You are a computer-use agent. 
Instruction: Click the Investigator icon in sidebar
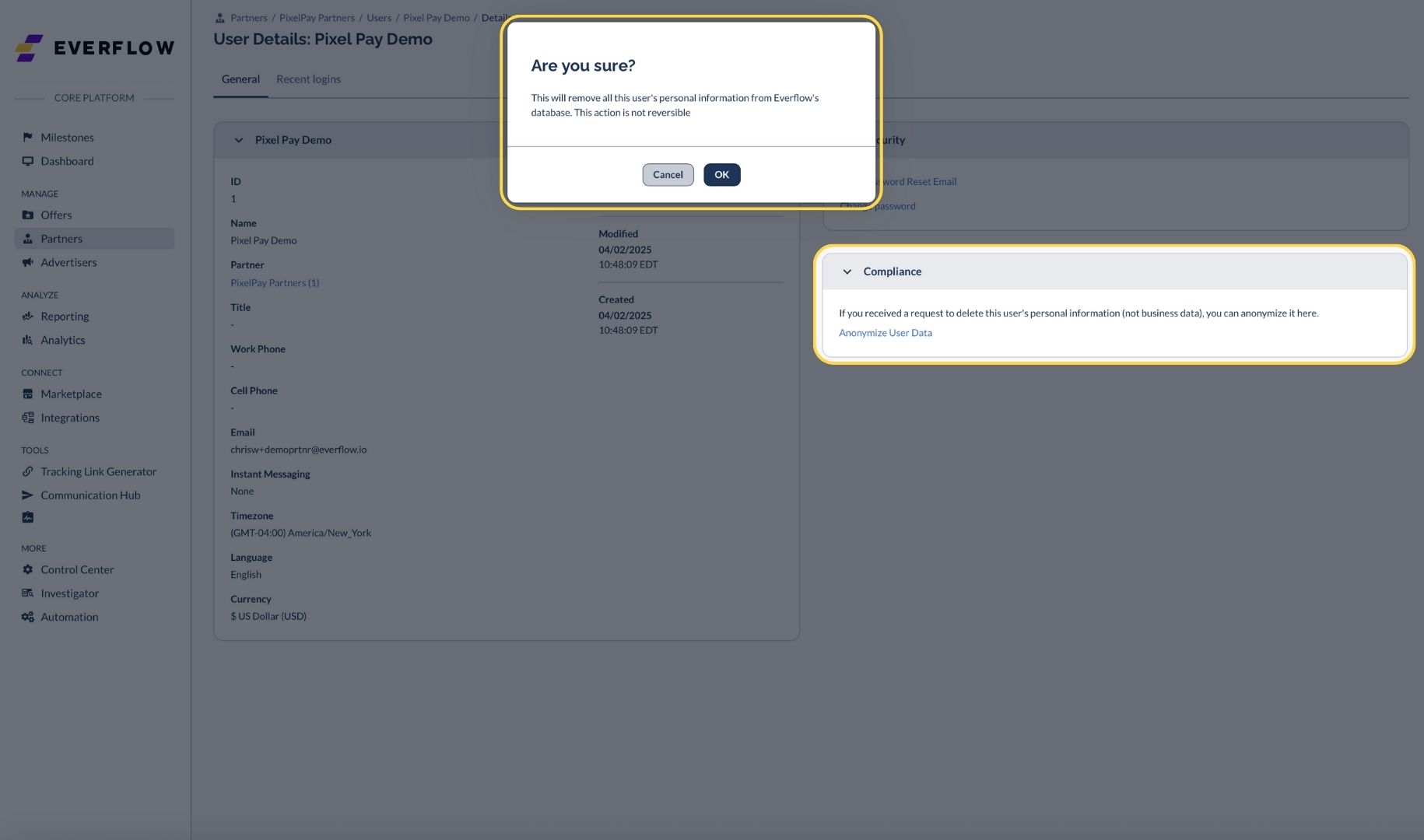click(27, 593)
